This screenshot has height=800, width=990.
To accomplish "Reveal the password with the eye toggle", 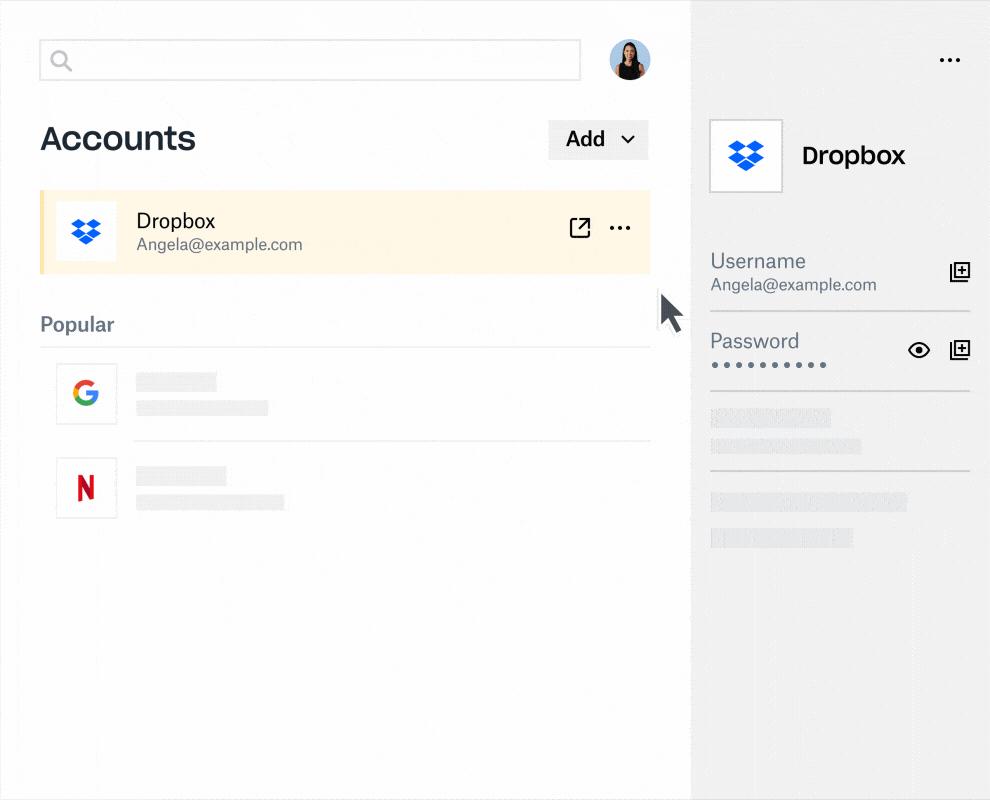I will point(918,350).
